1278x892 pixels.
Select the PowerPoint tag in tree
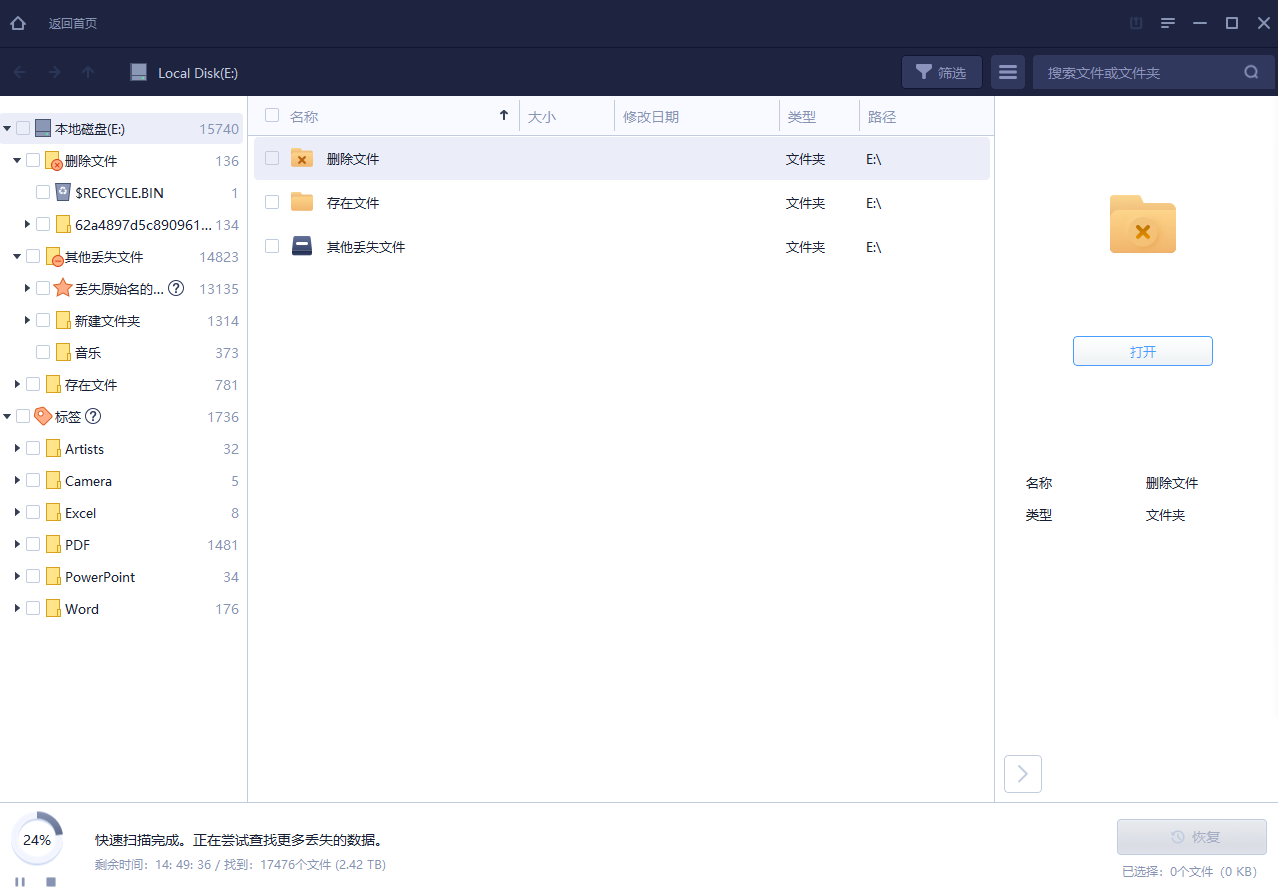pyautogui.click(x=100, y=577)
